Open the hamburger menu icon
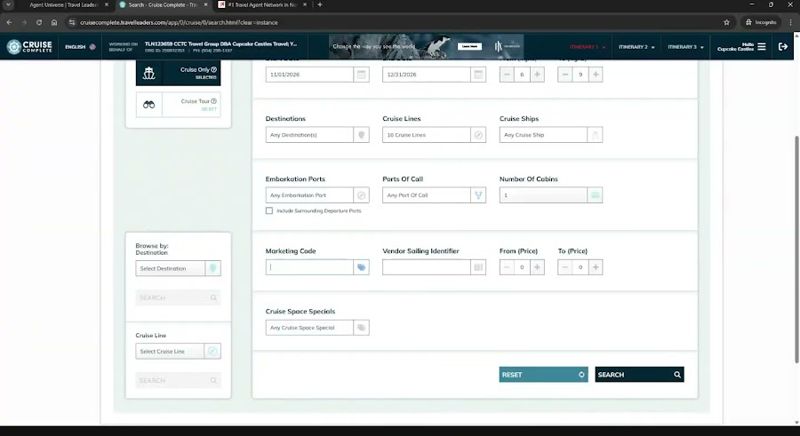This screenshot has width=800, height=436. pyautogui.click(x=761, y=46)
